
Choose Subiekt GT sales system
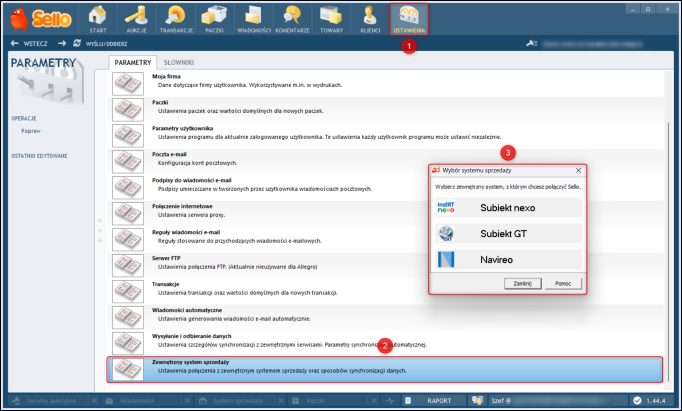click(x=509, y=234)
